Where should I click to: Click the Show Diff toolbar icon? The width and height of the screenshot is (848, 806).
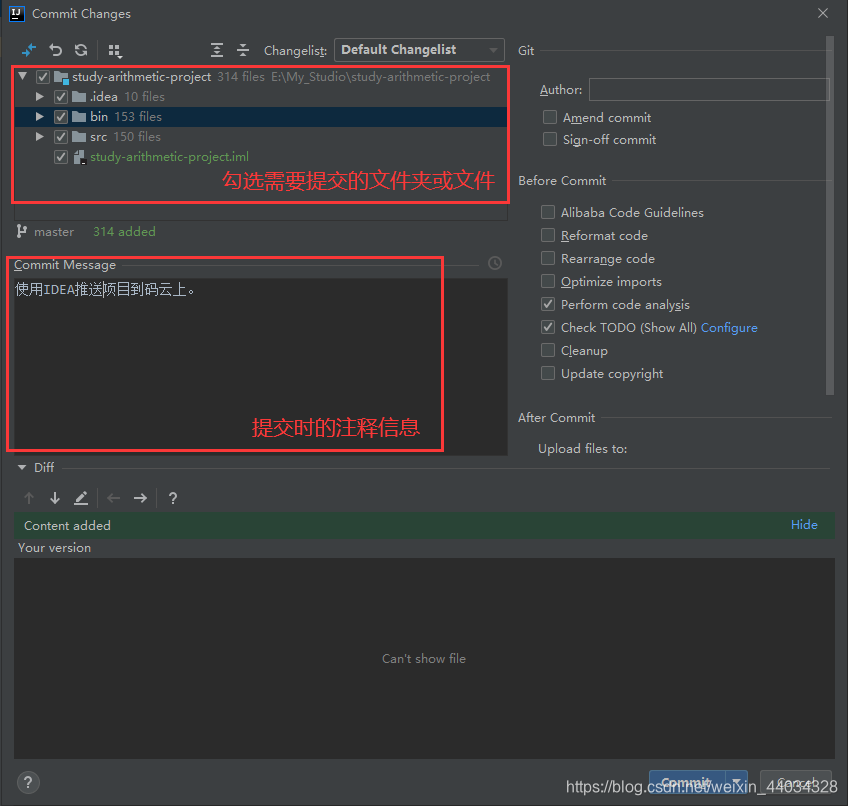[x=29, y=50]
